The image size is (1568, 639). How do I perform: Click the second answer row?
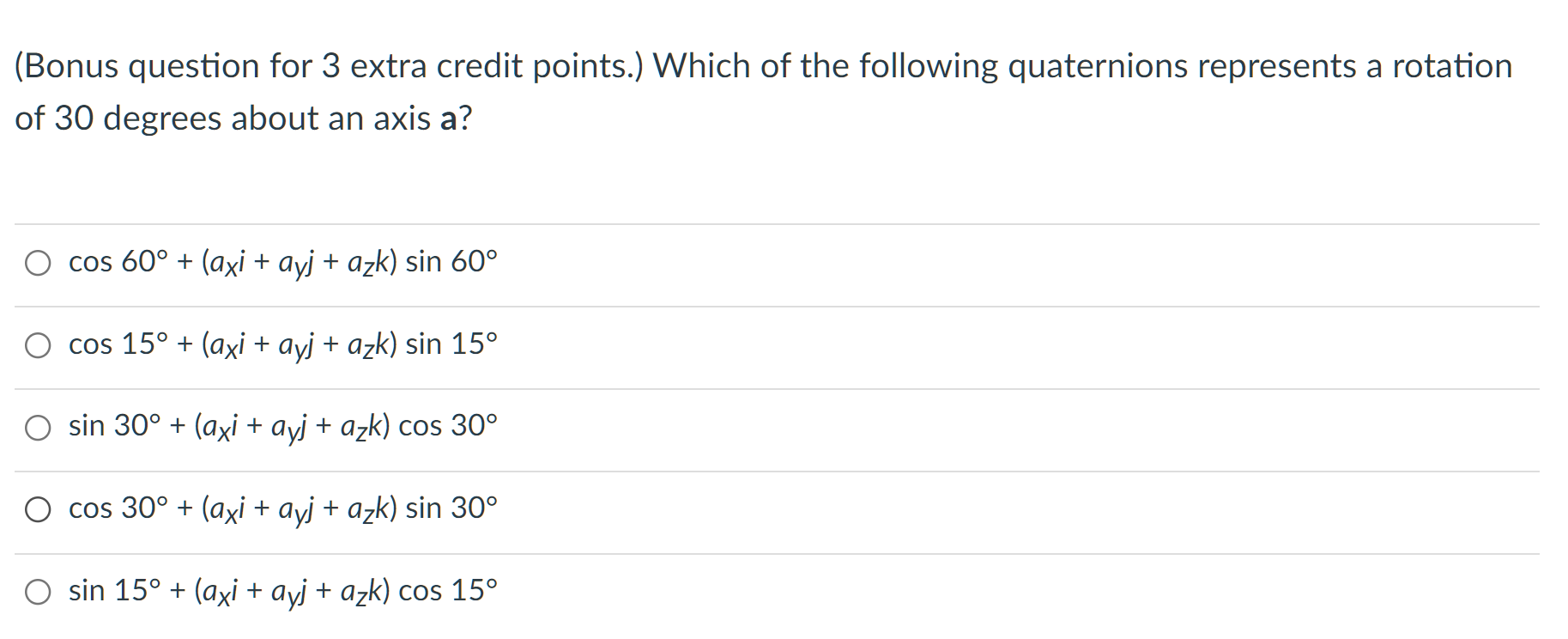pos(515,345)
